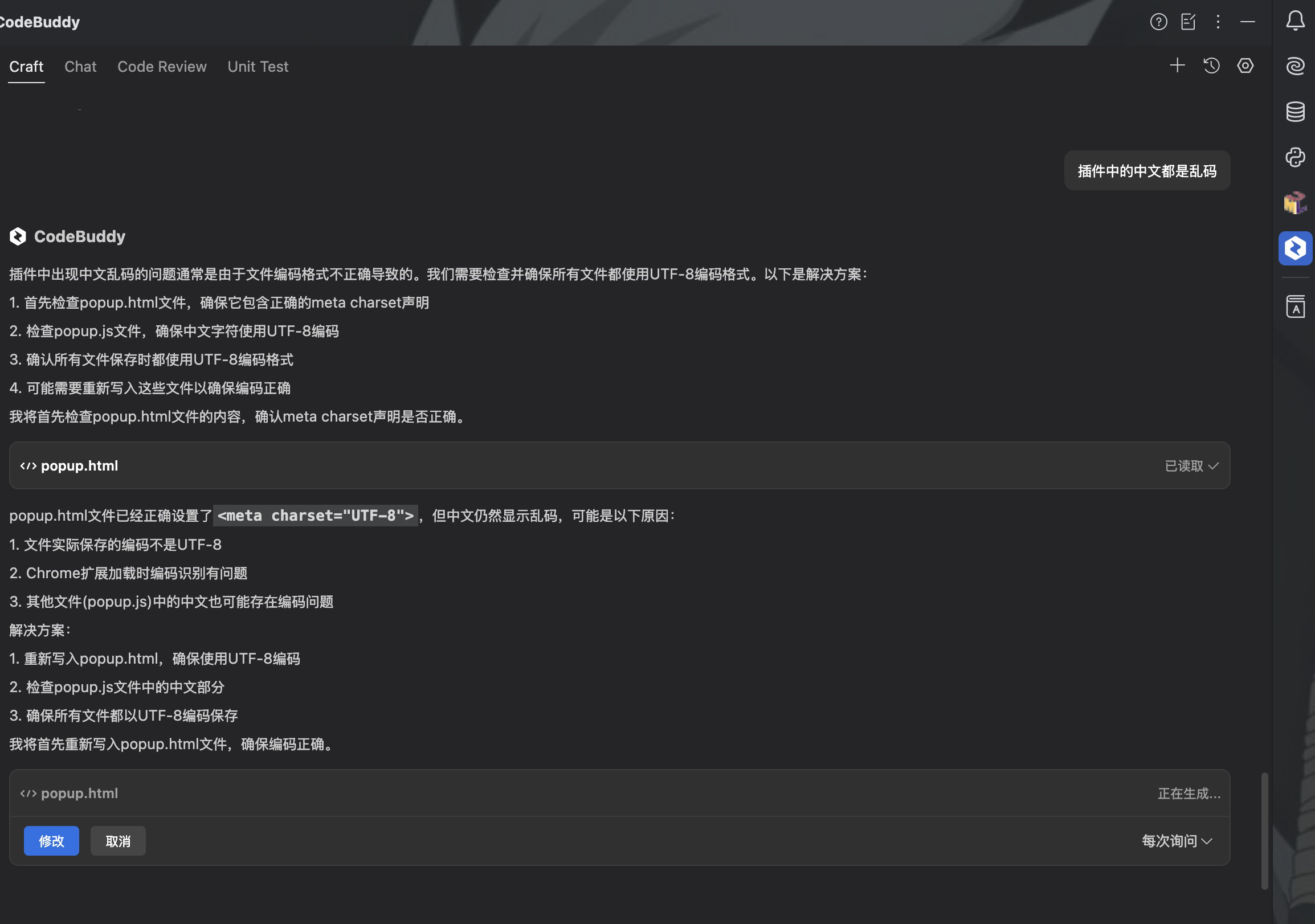This screenshot has height=924, width=1315.
Task: Open the Python console sidebar icon
Action: tap(1295, 157)
